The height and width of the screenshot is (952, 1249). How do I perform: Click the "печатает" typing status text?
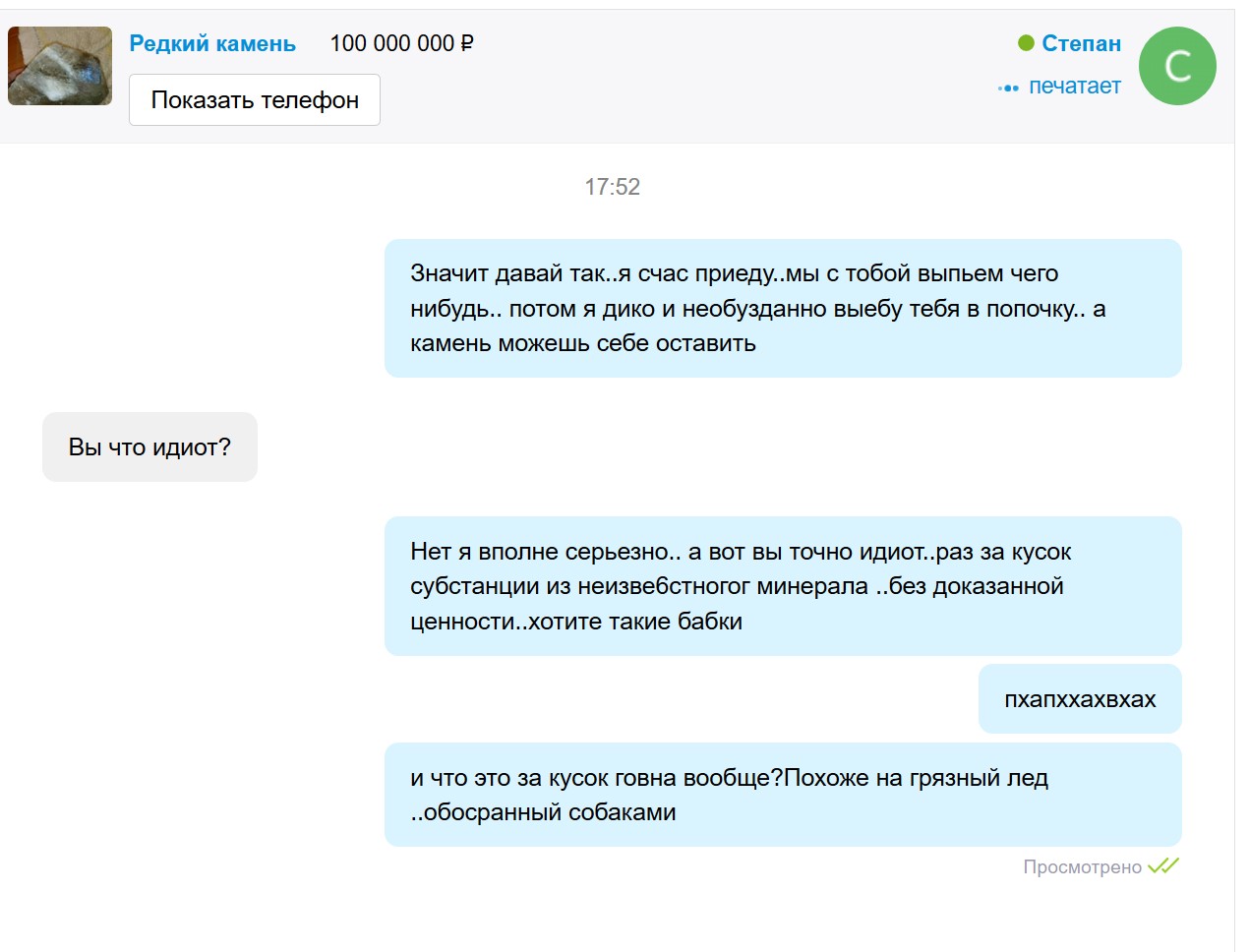(x=1074, y=87)
